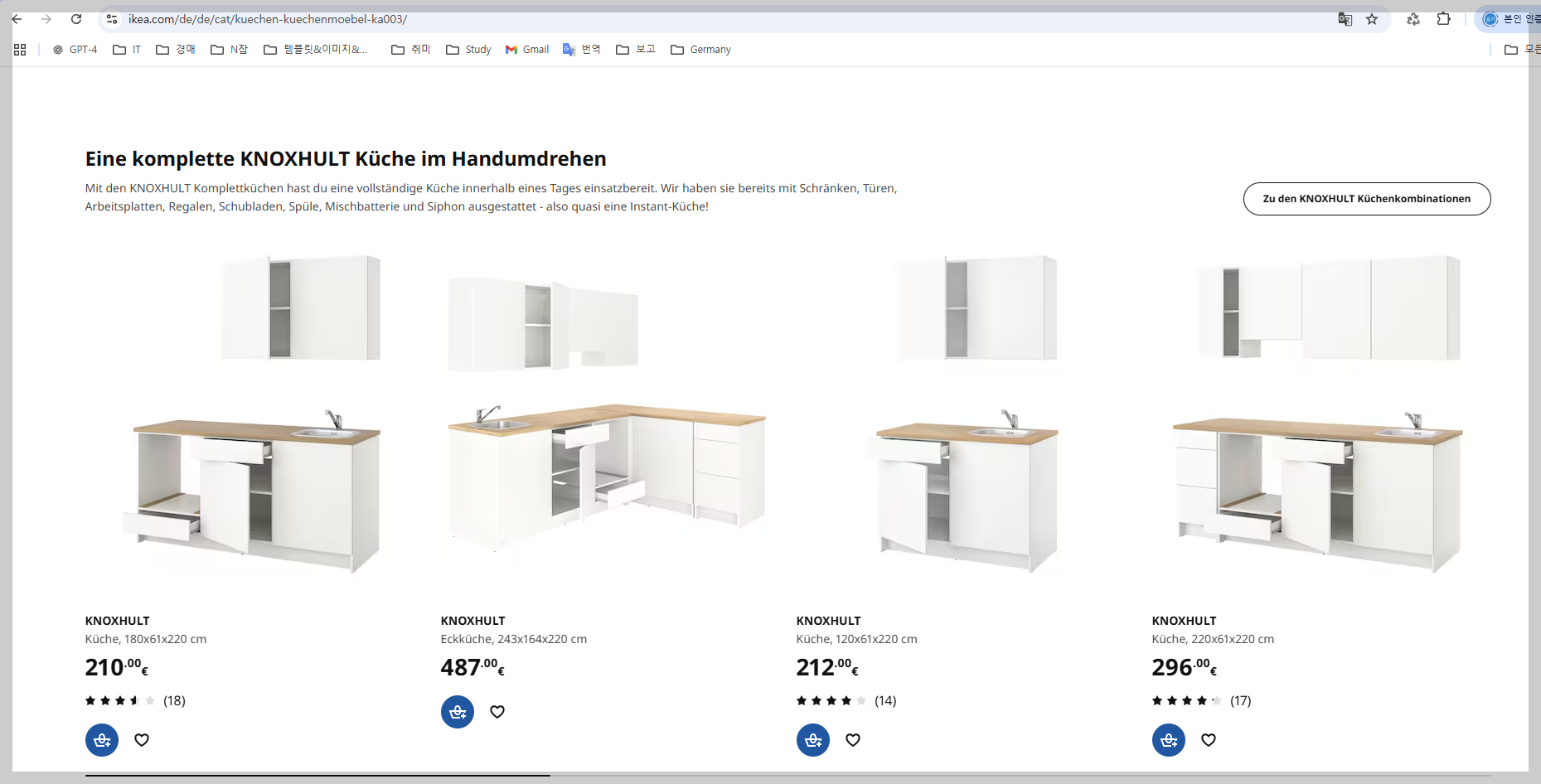This screenshot has width=1541, height=784.
Task: Open the 경매 bookmark folder
Action: tap(176, 50)
